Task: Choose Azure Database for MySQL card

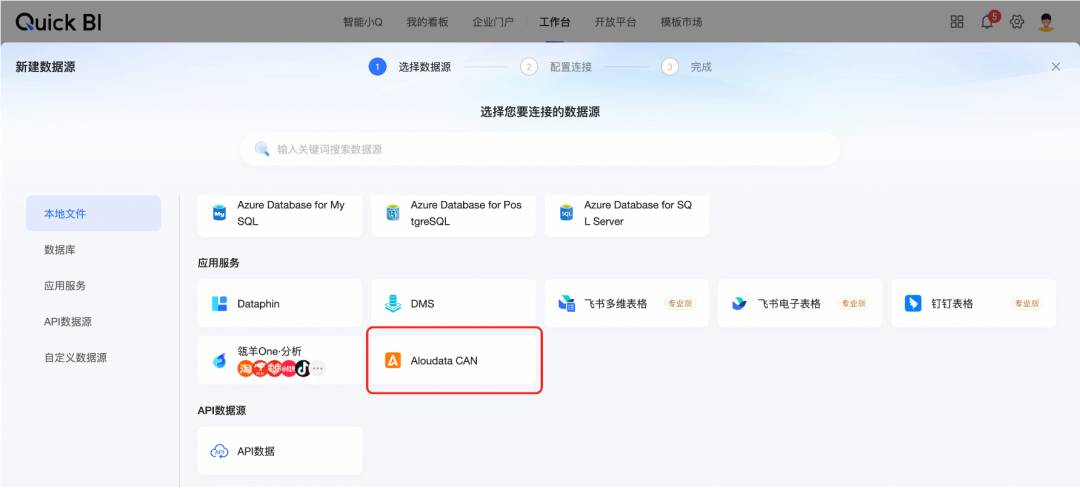Action: 280,214
